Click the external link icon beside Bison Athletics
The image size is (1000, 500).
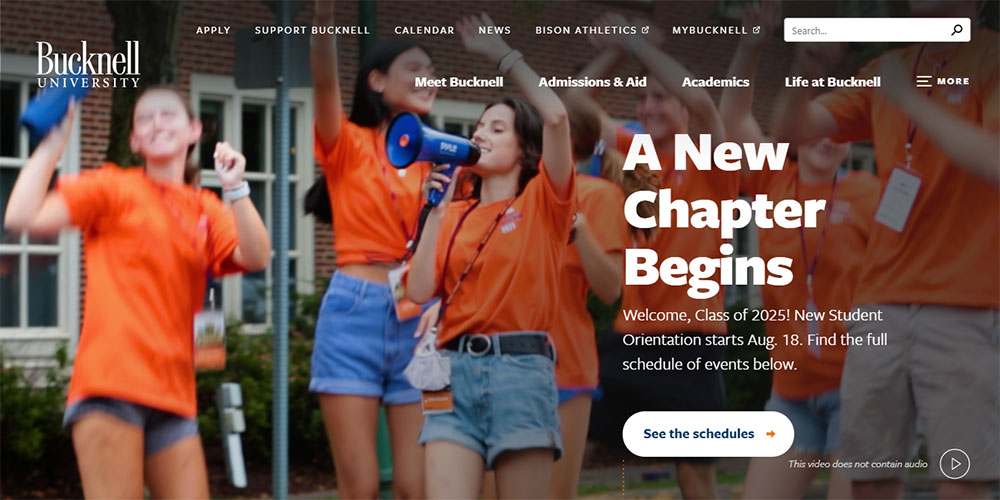[x=645, y=30]
